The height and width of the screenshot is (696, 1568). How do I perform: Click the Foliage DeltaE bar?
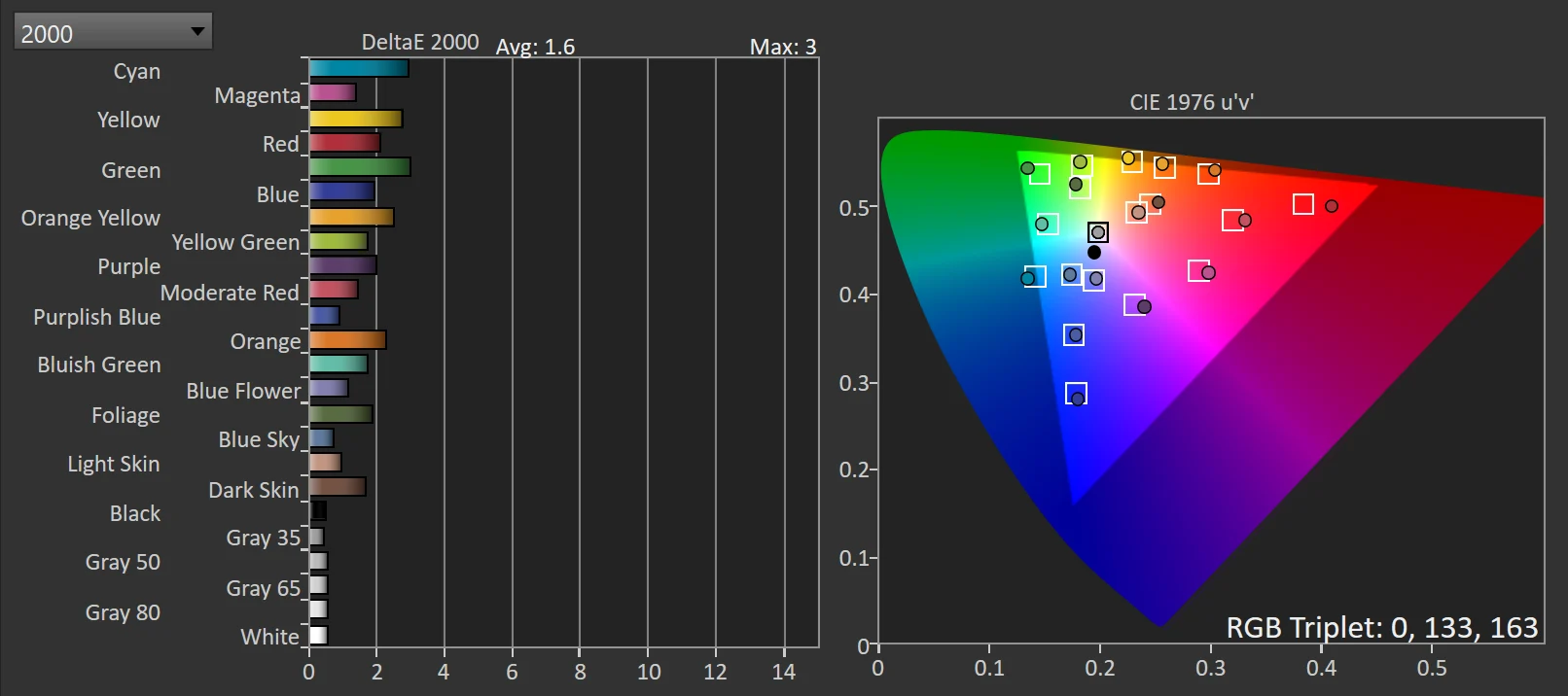(340, 413)
